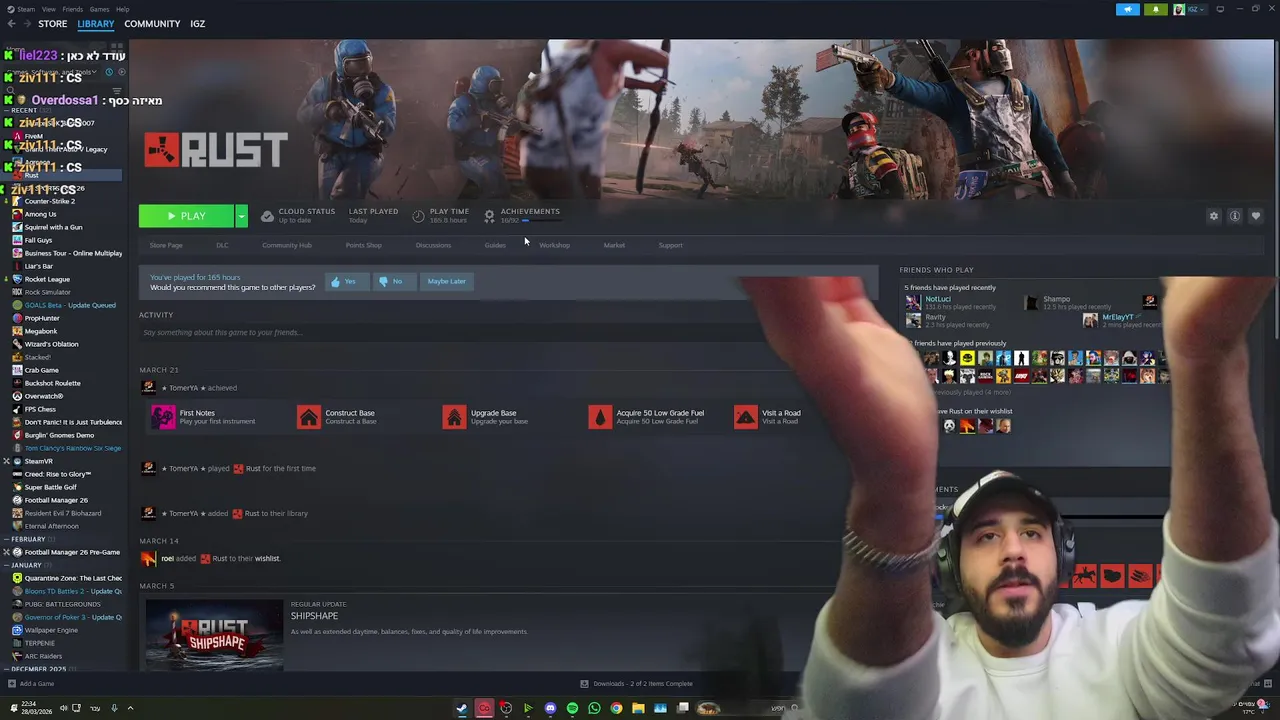This screenshot has height=720, width=1280.
Task: Open the Help menu
Action: 122,9
